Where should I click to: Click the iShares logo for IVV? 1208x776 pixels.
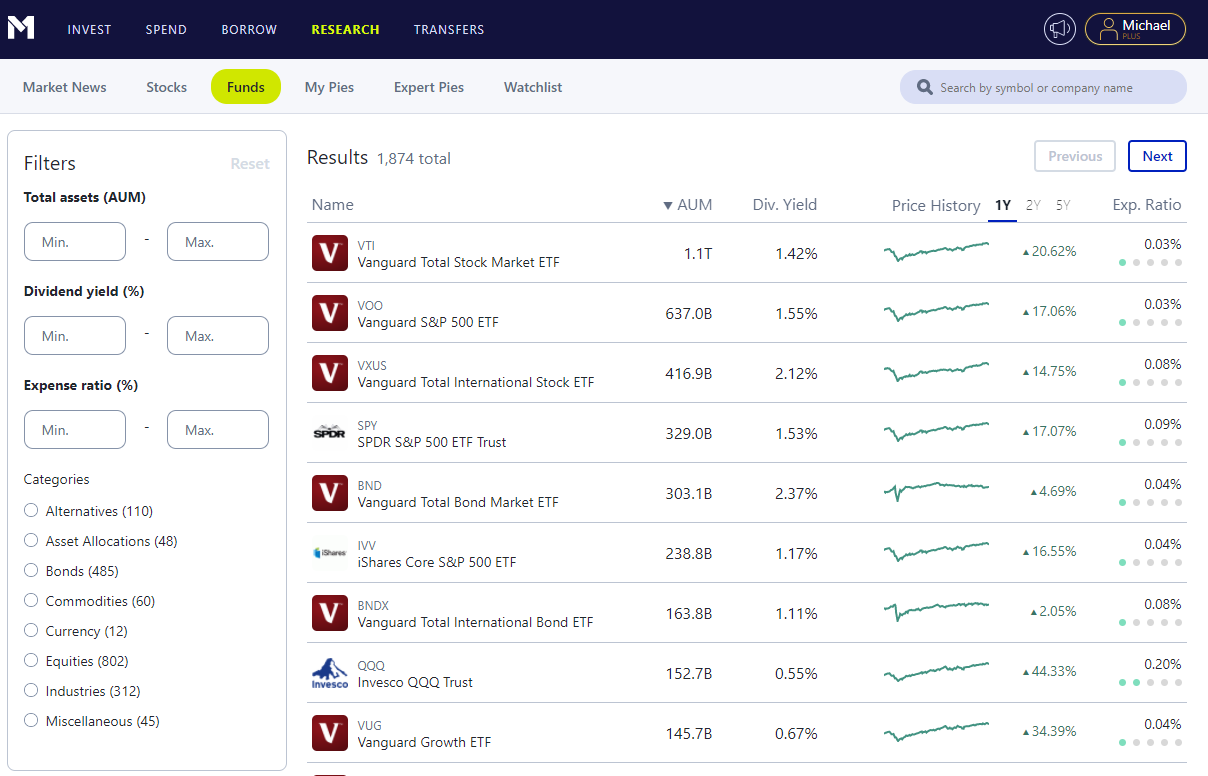pos(329,553)
